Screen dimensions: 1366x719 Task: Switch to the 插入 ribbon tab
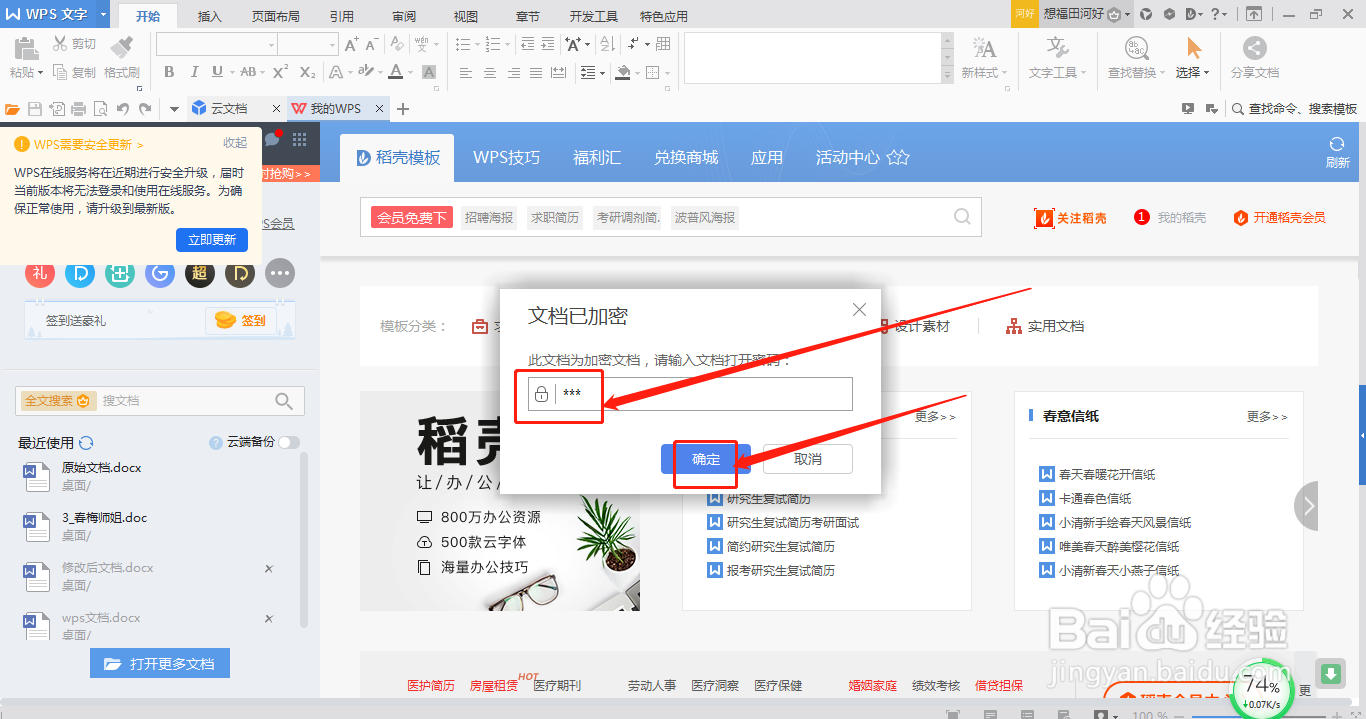click(208, 15)
